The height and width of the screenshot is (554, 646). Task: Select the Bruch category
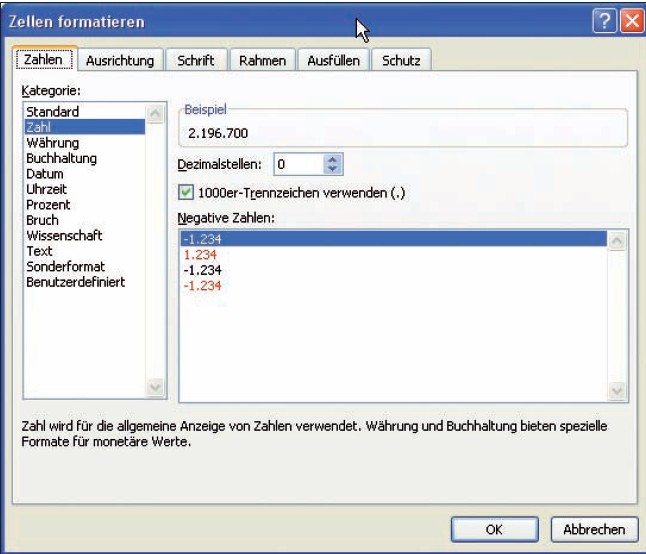(84, 220)
